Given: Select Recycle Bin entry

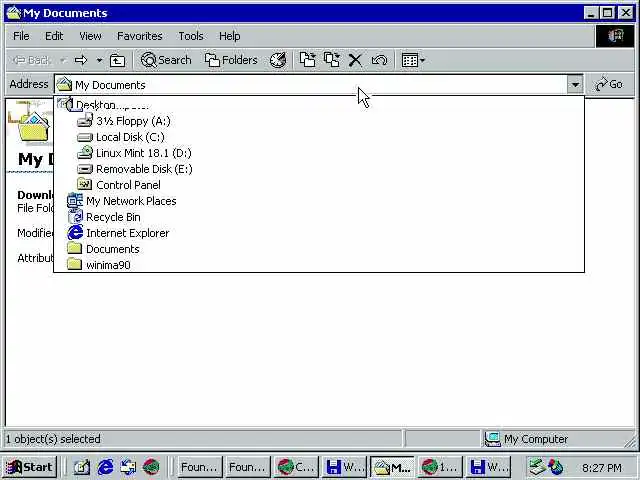Looking at the screenshot, I should [x=319, y=217].
